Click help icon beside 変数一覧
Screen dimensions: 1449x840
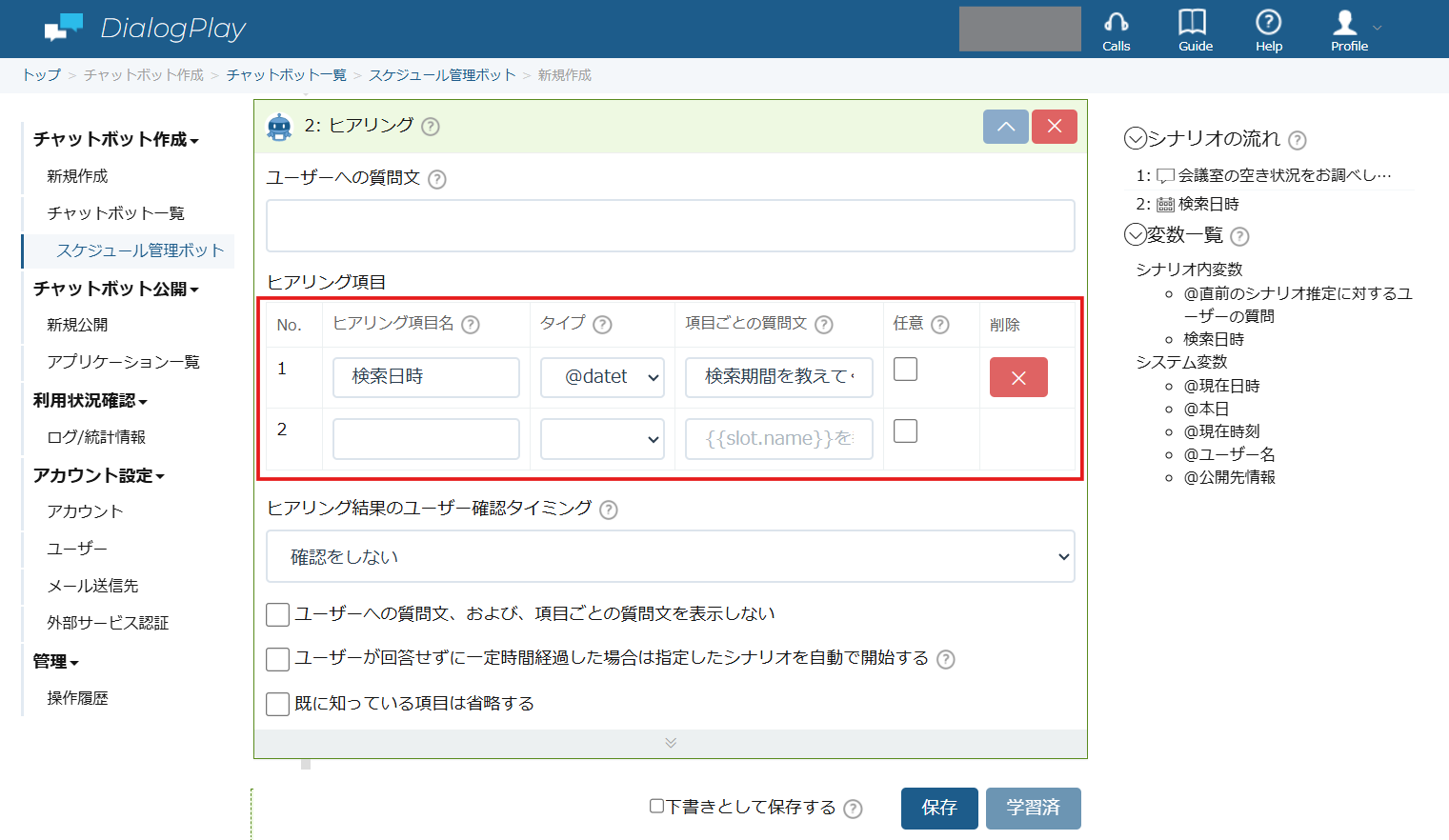point(1239,236)
